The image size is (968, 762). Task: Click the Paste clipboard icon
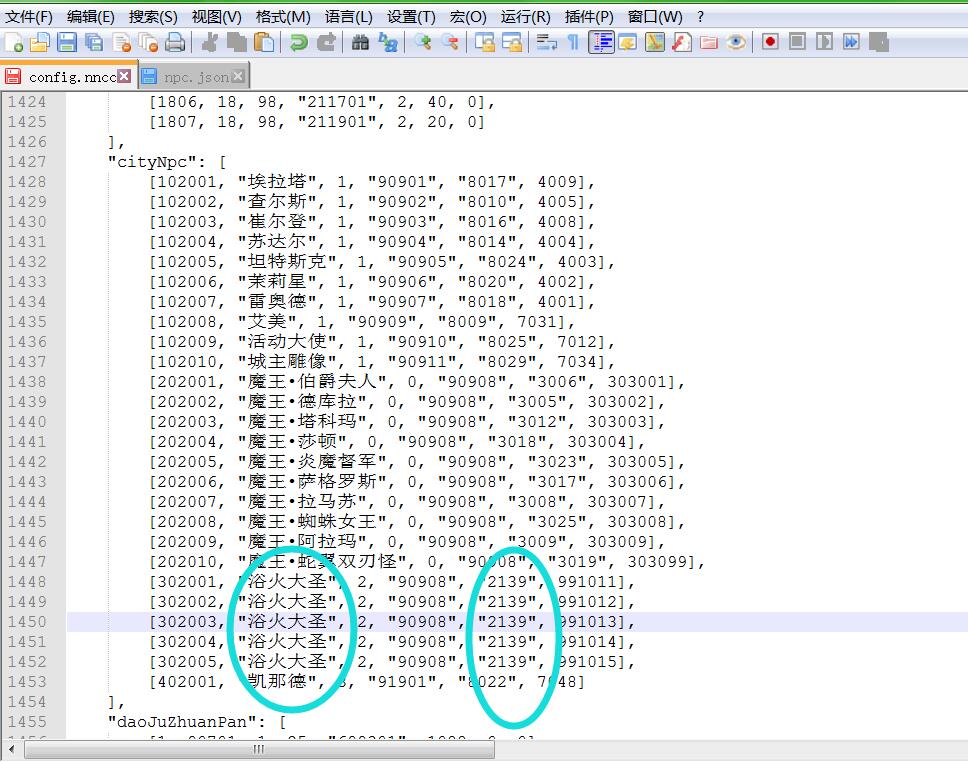(x=264, y=42)
